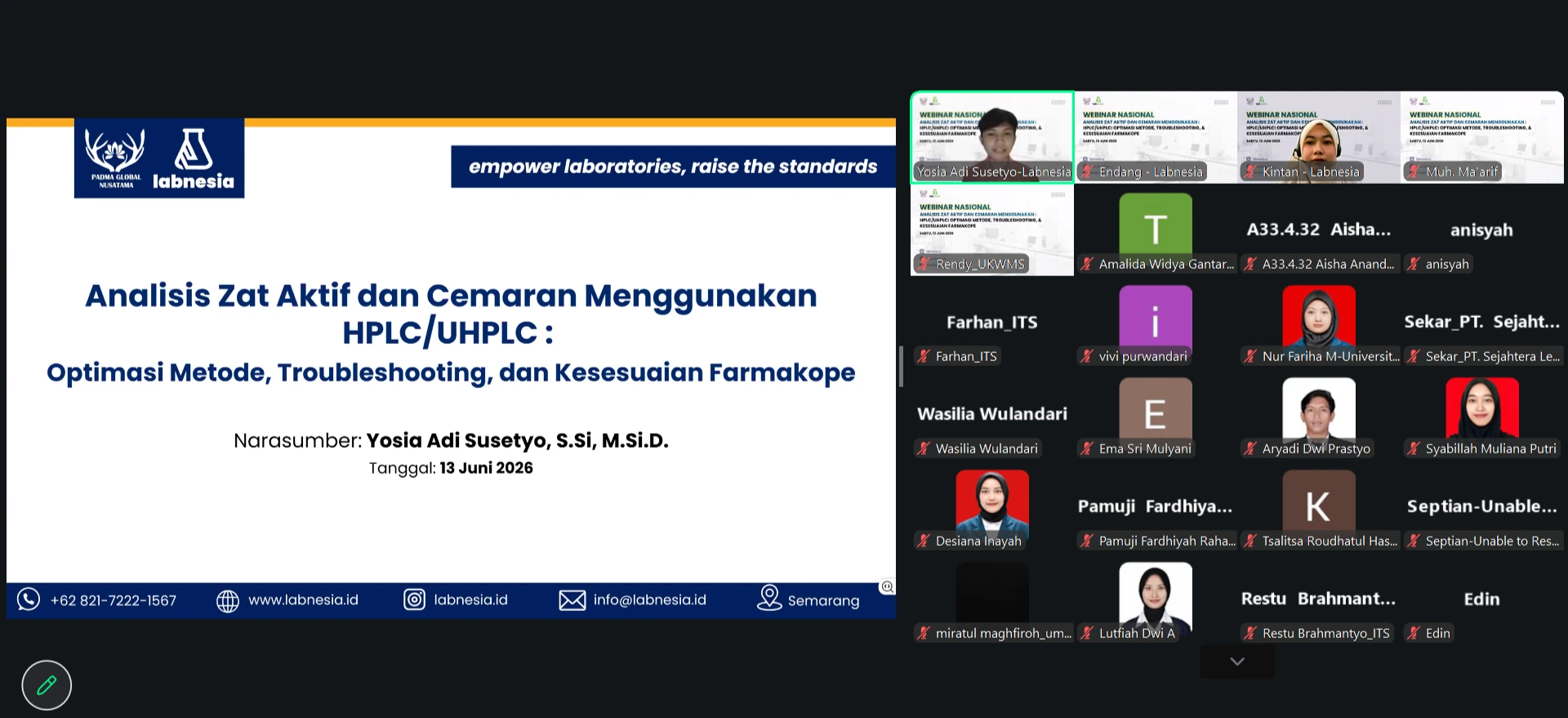
Task: Select Septian-Unable... large name tile
Action: 1482,506
